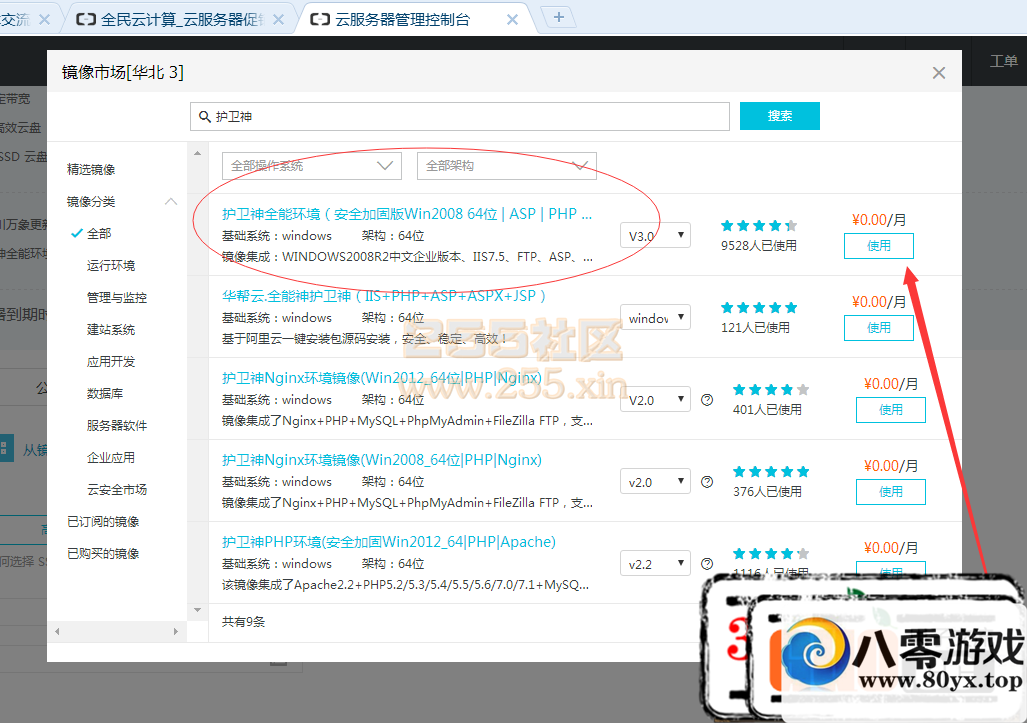1027x723 pixels.
Task: Select the 运行环境 category
Action: pyautogui.click(x=111, y=266)
